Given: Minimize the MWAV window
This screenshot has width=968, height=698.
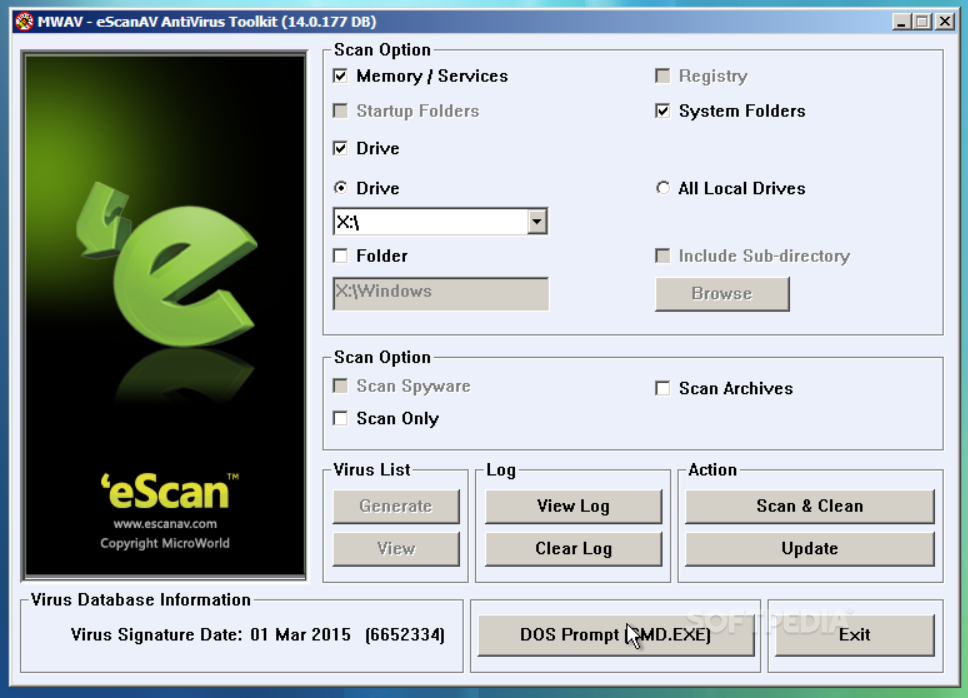Looking at the screenshot, I should tap(902, 22).
